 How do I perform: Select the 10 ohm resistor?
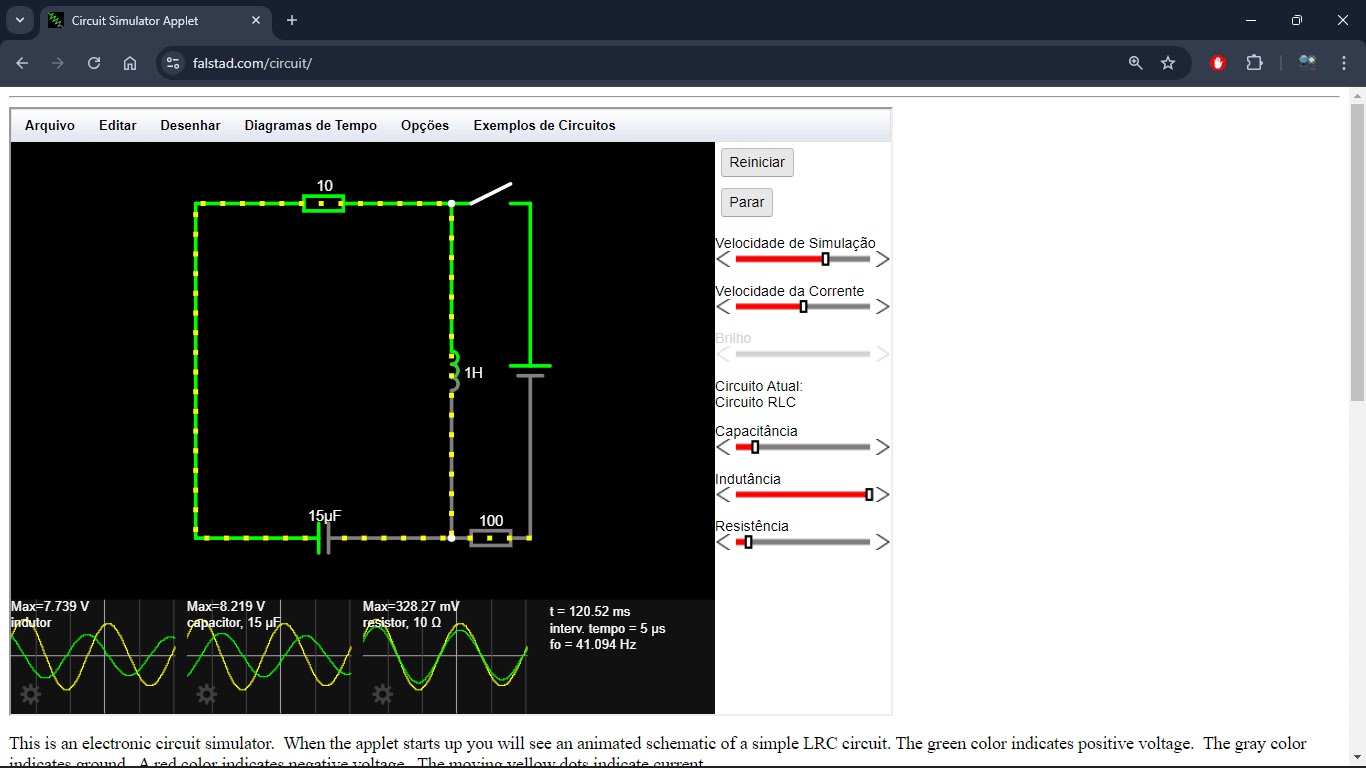pyautogui.click(x=324, y=204)
